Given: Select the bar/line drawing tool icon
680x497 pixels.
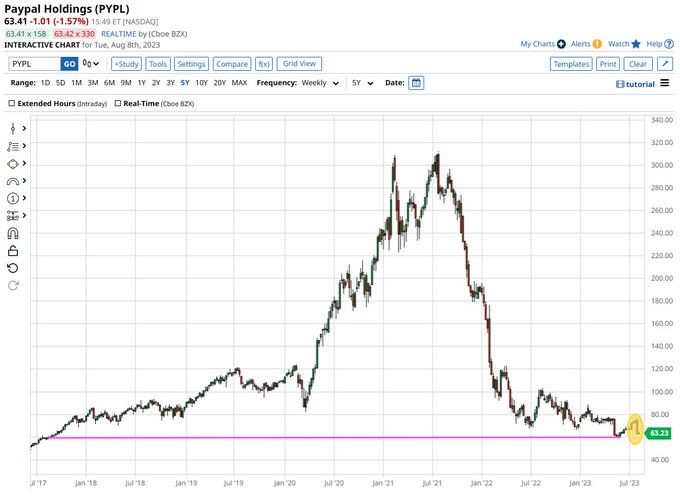Looking at the screenshot, I should pos(13,128).
